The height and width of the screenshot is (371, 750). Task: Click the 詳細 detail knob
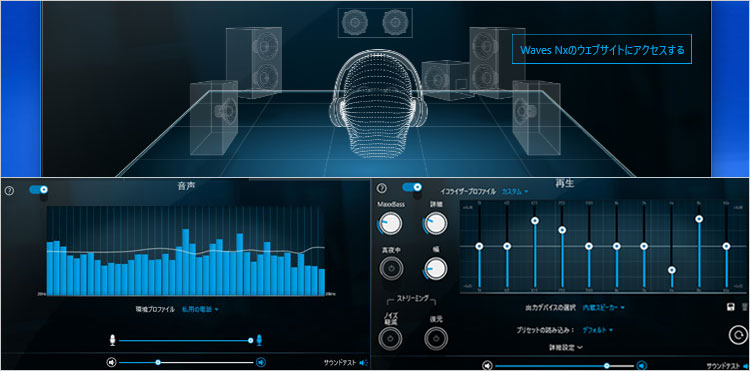pos(435,223)
